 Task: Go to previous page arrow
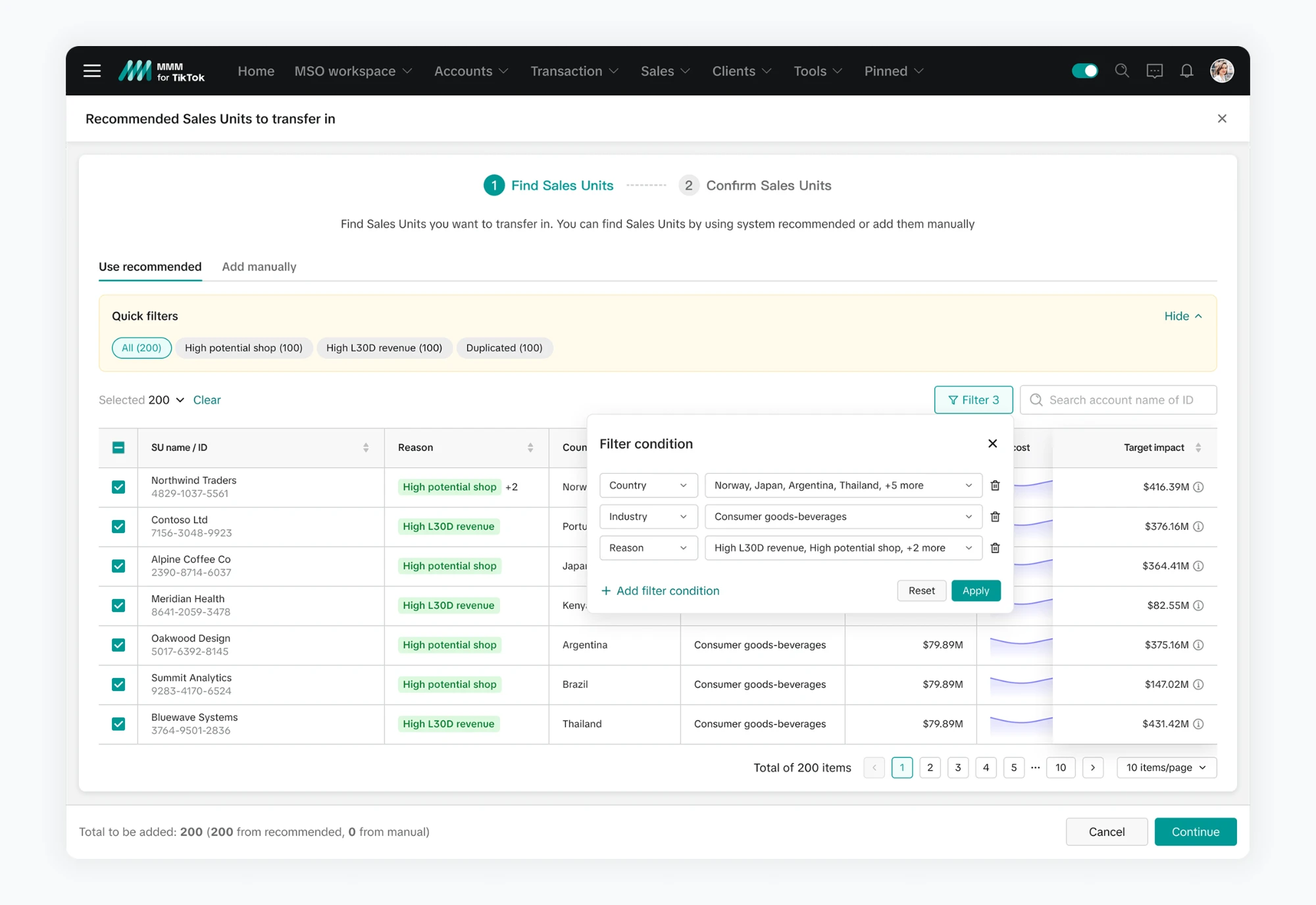tap(874, 767)
